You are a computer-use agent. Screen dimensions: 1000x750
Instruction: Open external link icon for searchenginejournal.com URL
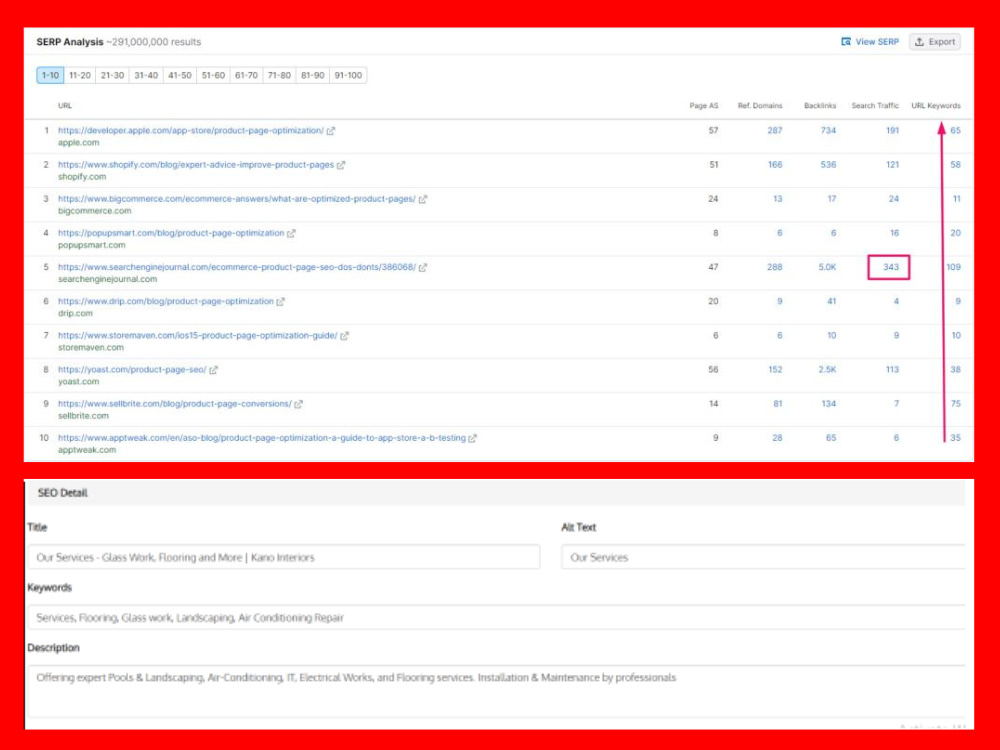coord(422,267)
